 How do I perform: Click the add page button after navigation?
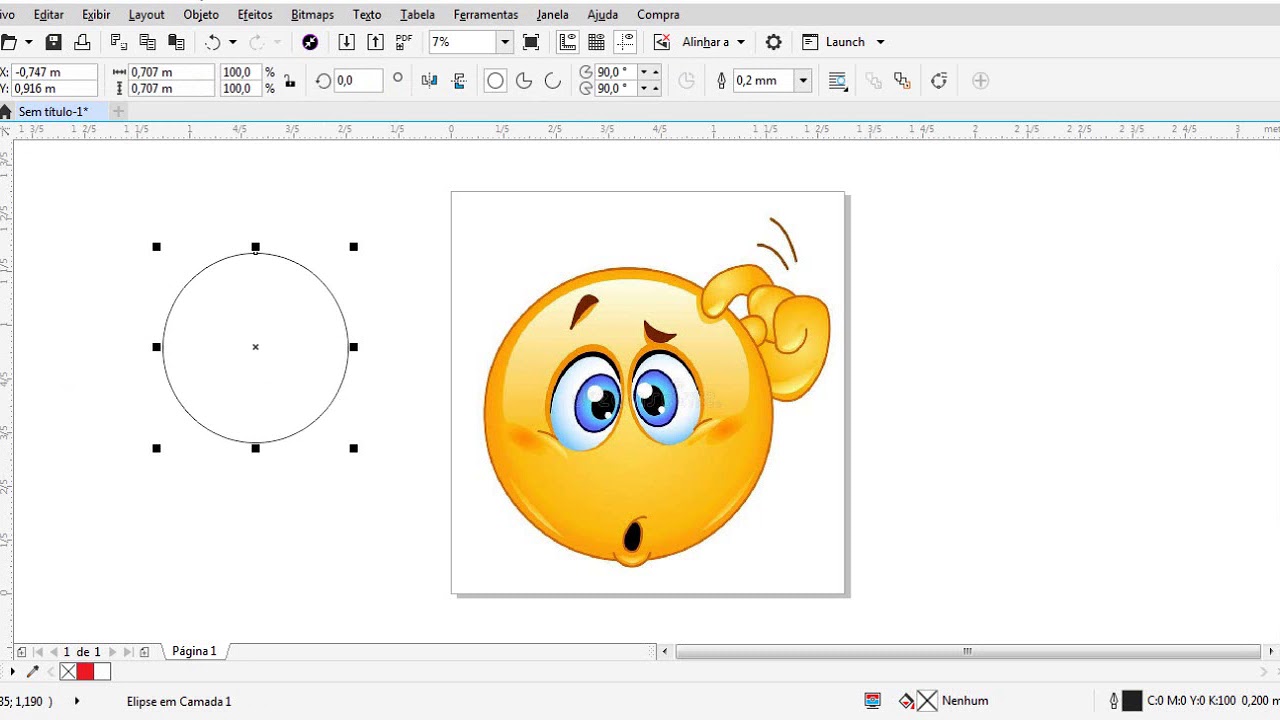(144, 652)
